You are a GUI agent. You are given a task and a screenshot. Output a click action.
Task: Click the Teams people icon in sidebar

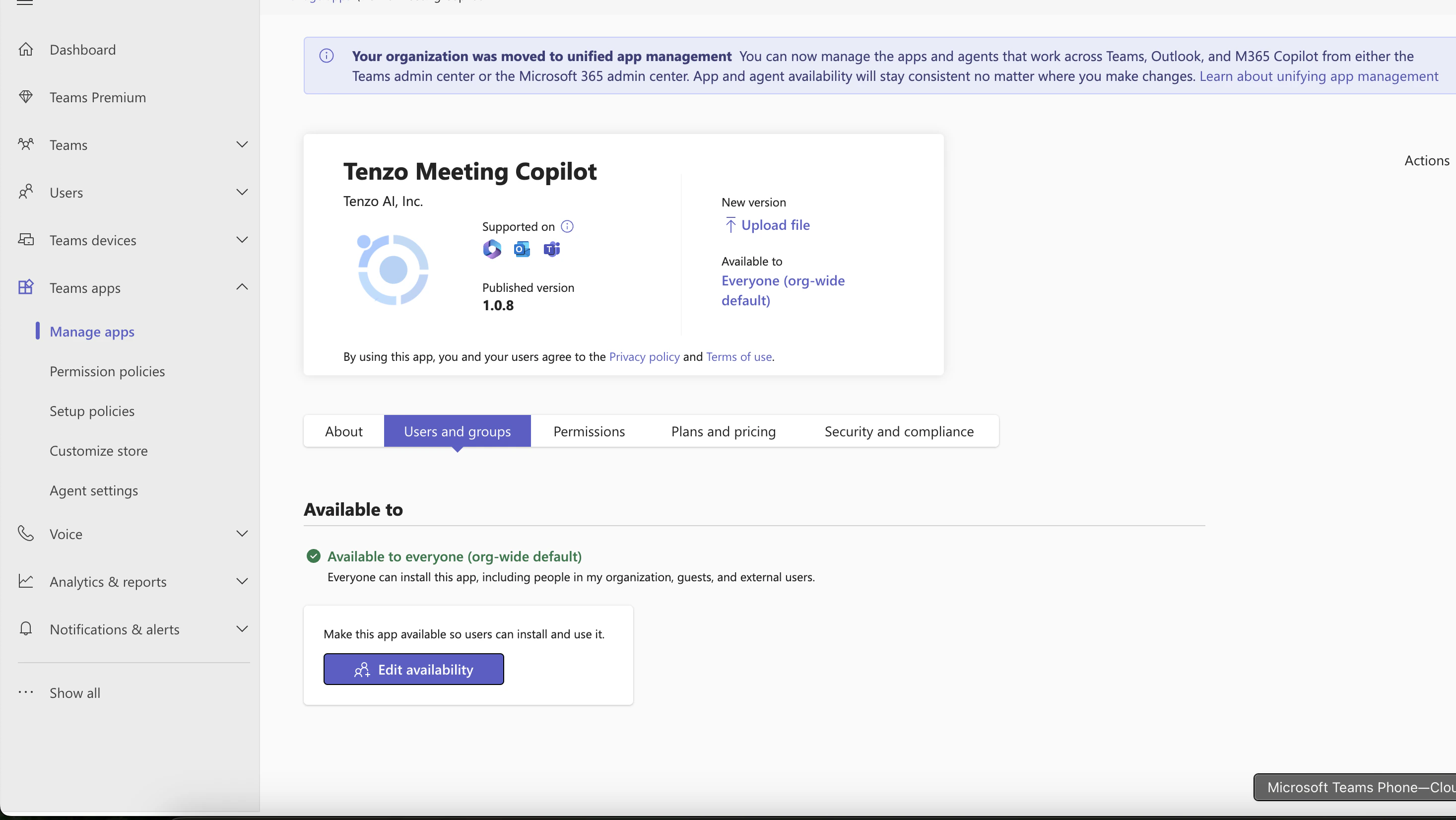(25, 145)
